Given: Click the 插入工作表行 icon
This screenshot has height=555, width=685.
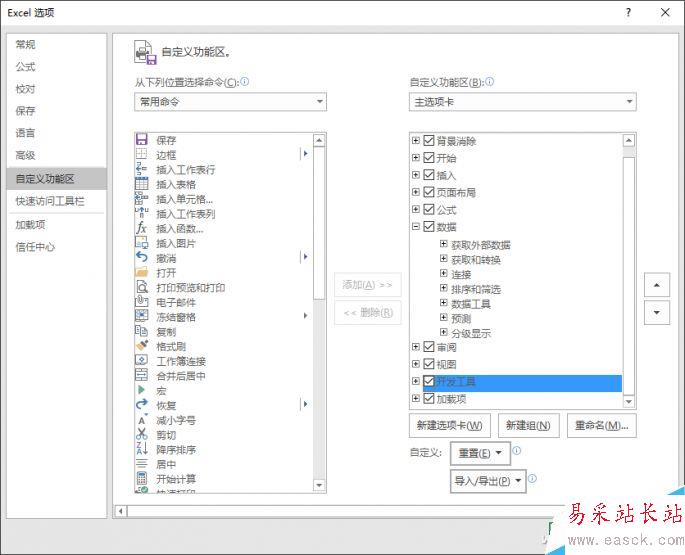Looking at the screenshot, I should point(142,169).
